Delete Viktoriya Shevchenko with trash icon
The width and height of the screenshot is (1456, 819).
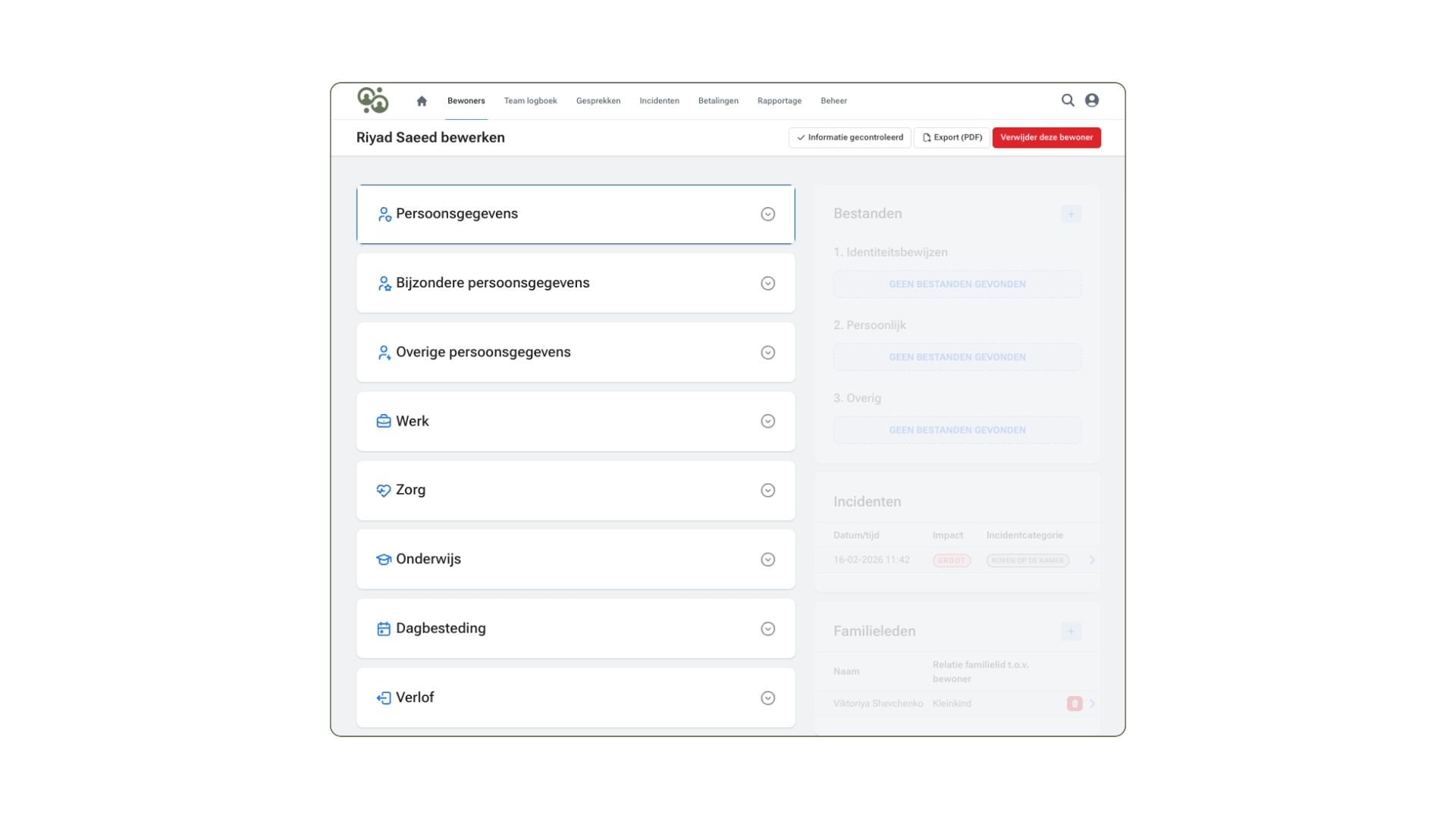[x=1075, y=704]
